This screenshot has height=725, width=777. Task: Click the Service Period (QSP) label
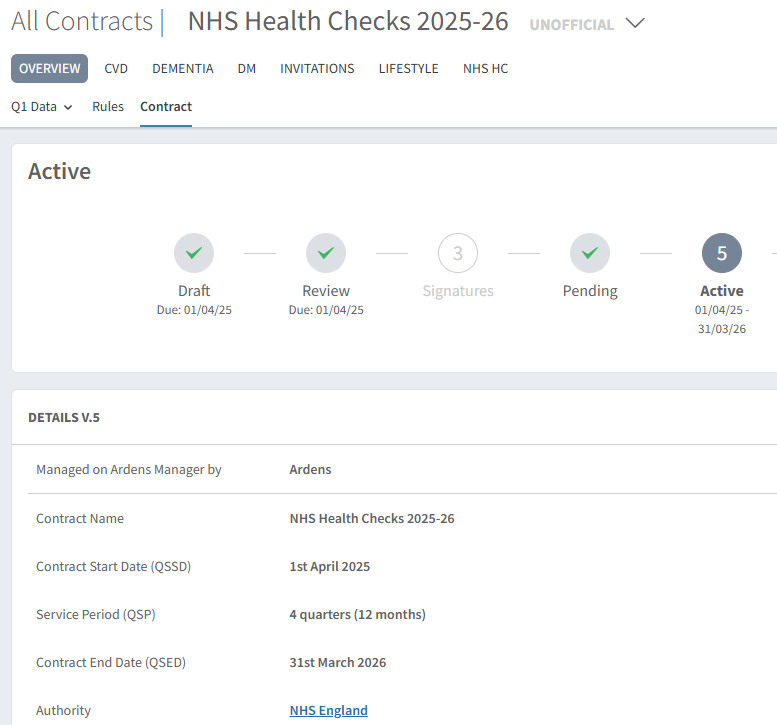click(x=96, y=614)
